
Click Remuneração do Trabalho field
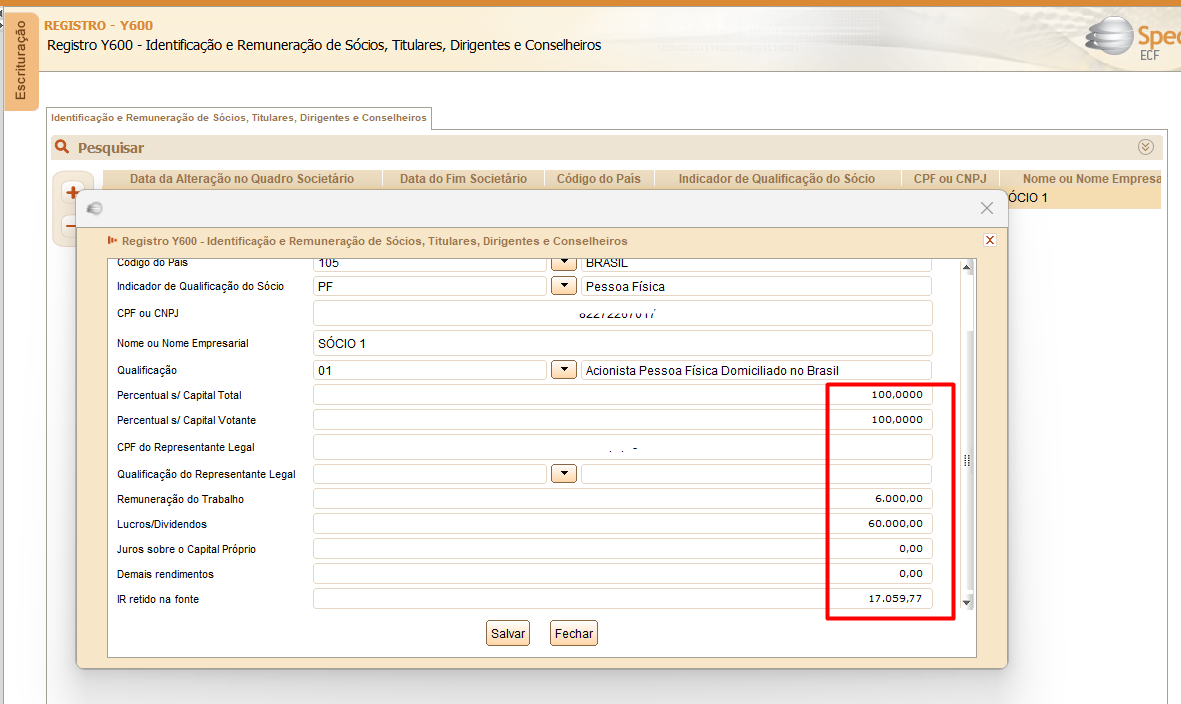[622, 498]
